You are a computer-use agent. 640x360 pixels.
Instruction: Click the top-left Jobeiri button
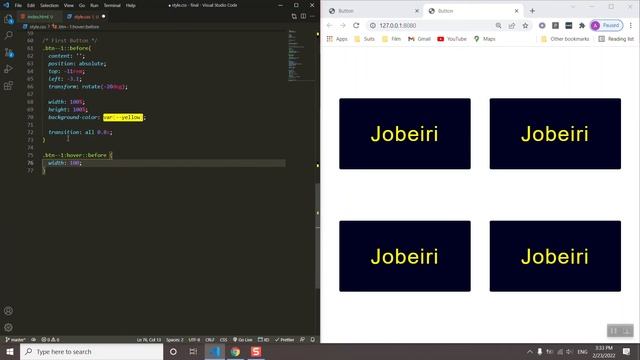coord(405,134)
